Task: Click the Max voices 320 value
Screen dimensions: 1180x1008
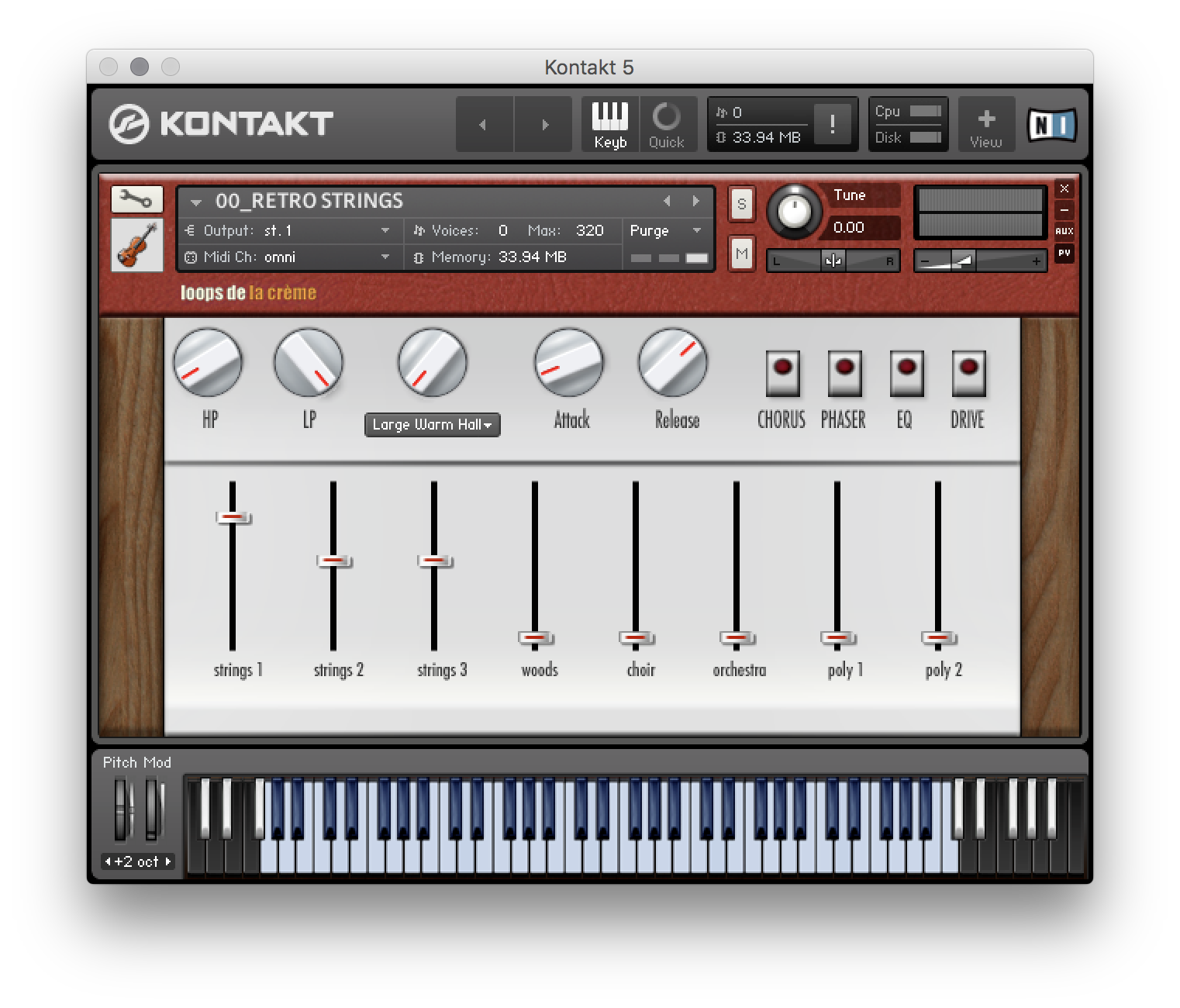Action: coord(590,230)
